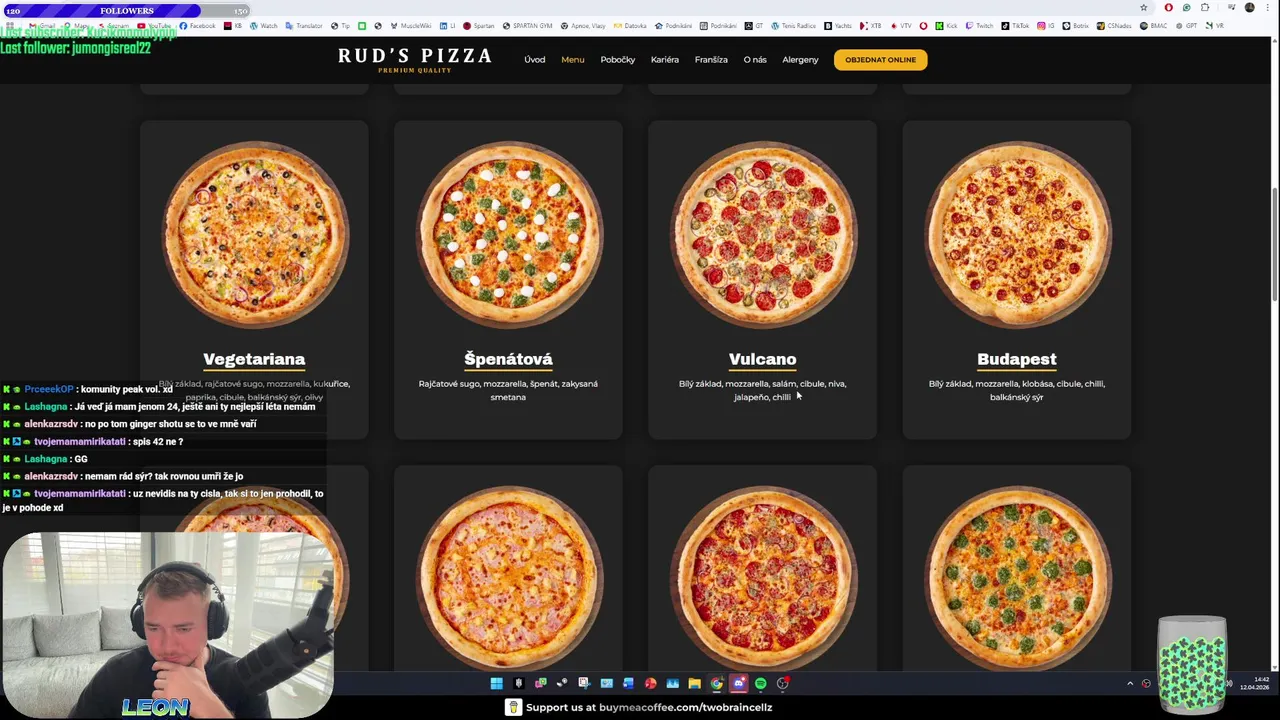This screenshot has height=720, width=1280.
Task: Go to the Úvod page
Action: point(535,60)
